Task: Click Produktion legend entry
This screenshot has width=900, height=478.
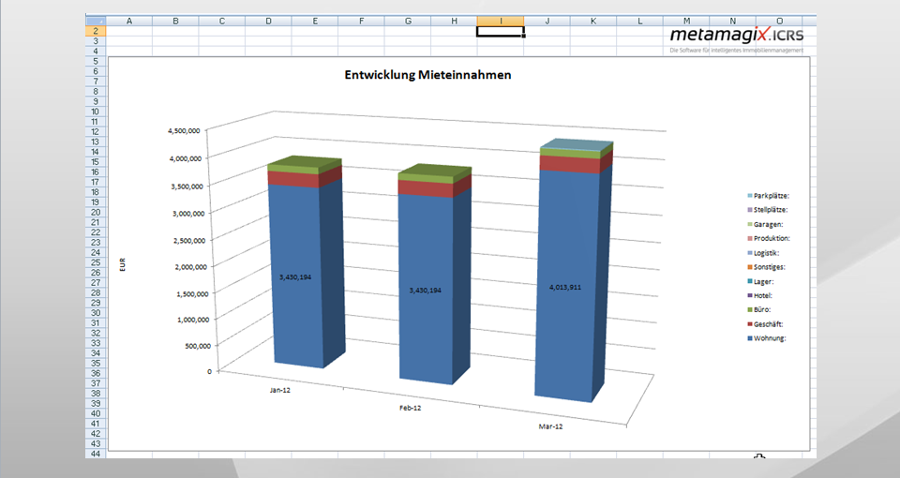Action: point(769,238)
